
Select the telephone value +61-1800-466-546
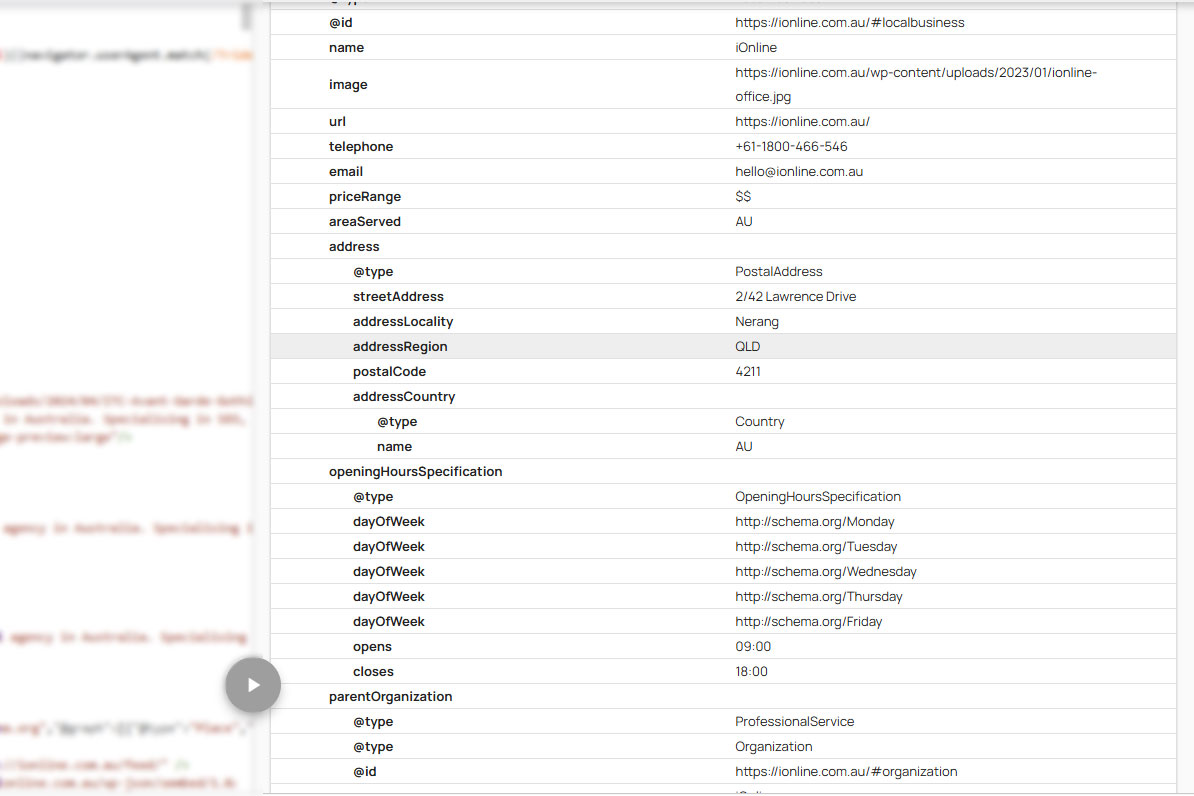tap(791, 146)
